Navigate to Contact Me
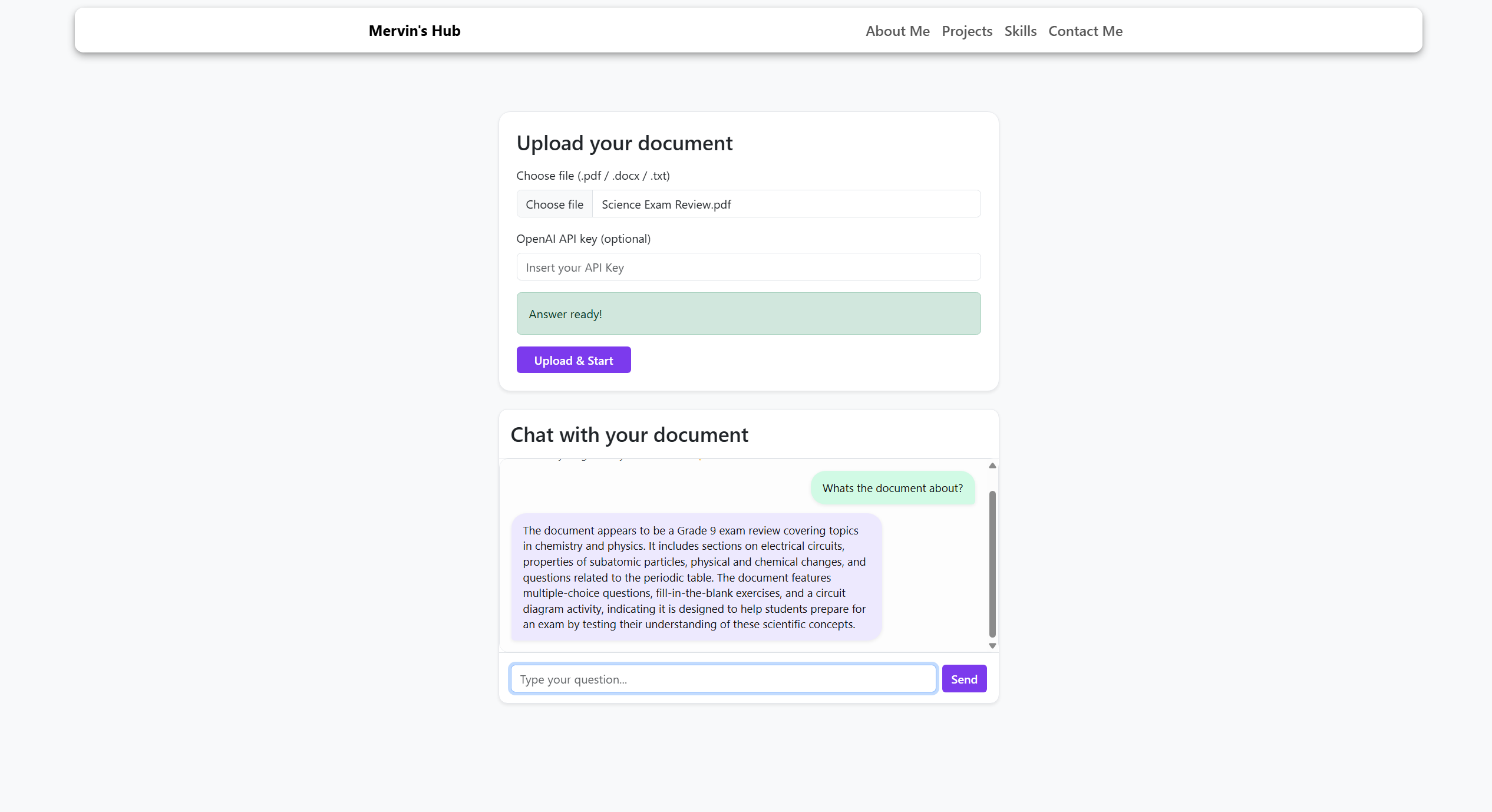 (x=1085, y=31)
